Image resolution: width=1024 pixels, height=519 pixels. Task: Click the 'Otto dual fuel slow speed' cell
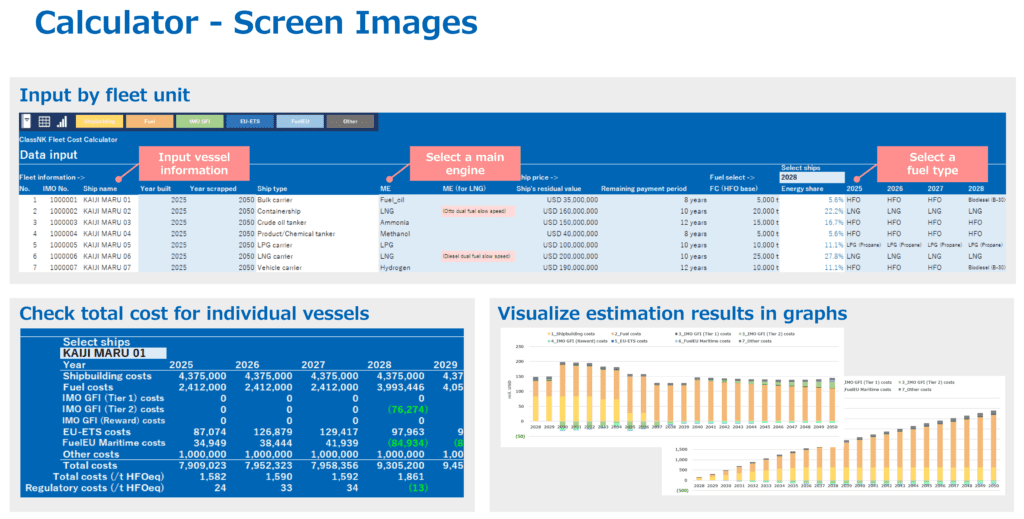(476, 211)
